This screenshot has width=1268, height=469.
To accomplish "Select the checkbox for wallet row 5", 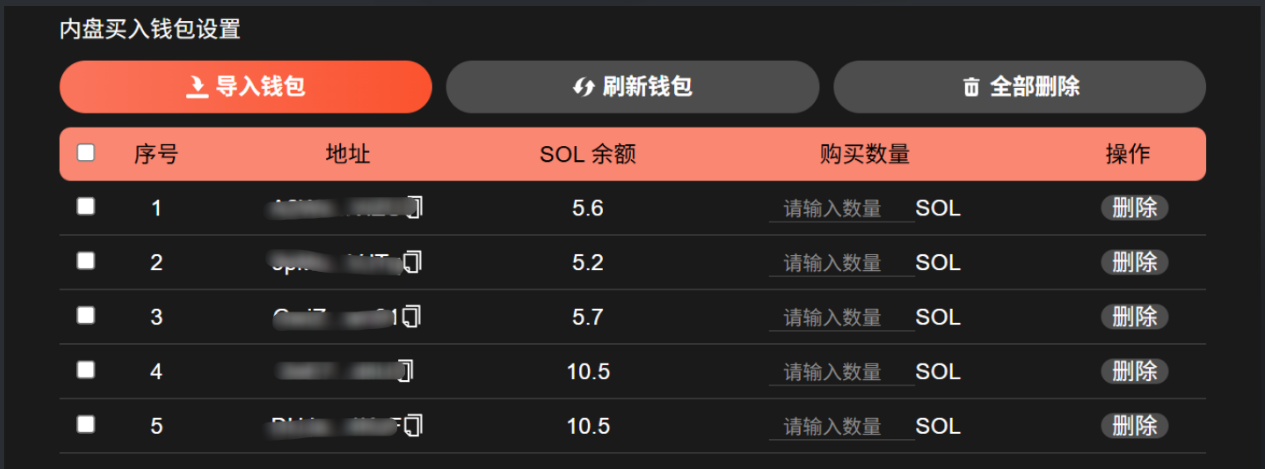I will click(86, 424).
